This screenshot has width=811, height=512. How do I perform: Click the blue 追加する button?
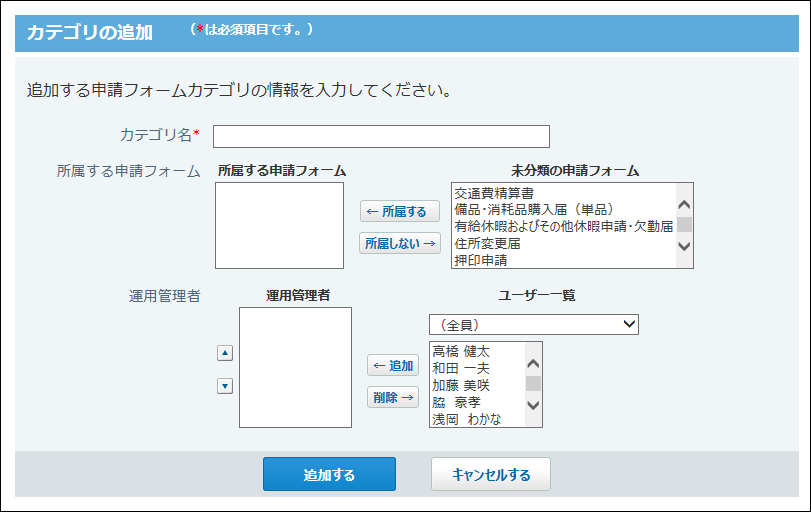(x=329, y=474)
